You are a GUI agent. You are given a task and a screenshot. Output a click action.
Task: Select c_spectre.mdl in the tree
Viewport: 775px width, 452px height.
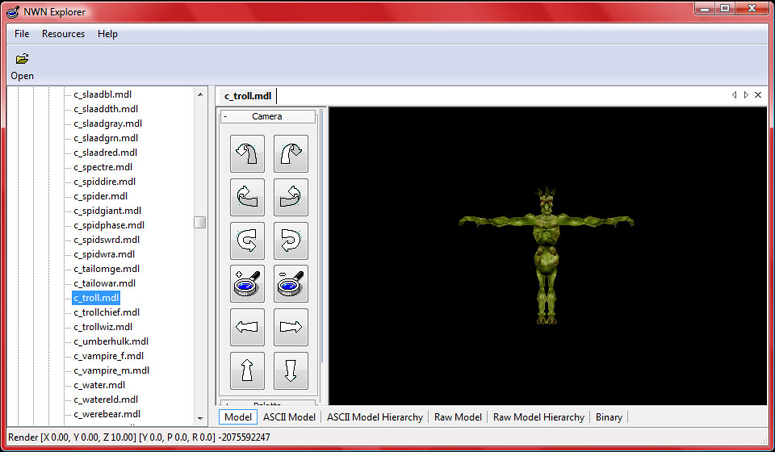103,167
